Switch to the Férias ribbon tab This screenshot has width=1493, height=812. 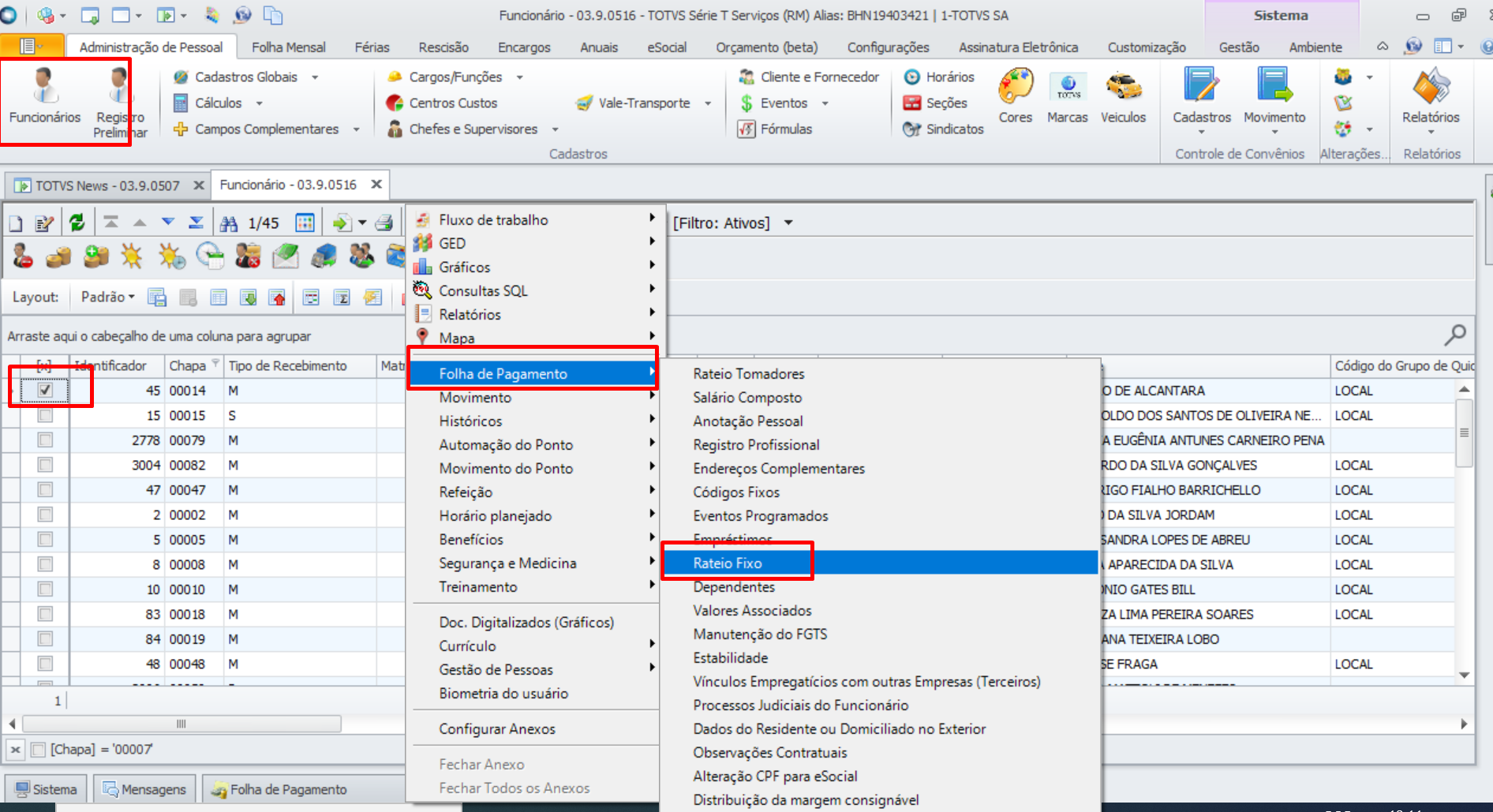[372, 47]
